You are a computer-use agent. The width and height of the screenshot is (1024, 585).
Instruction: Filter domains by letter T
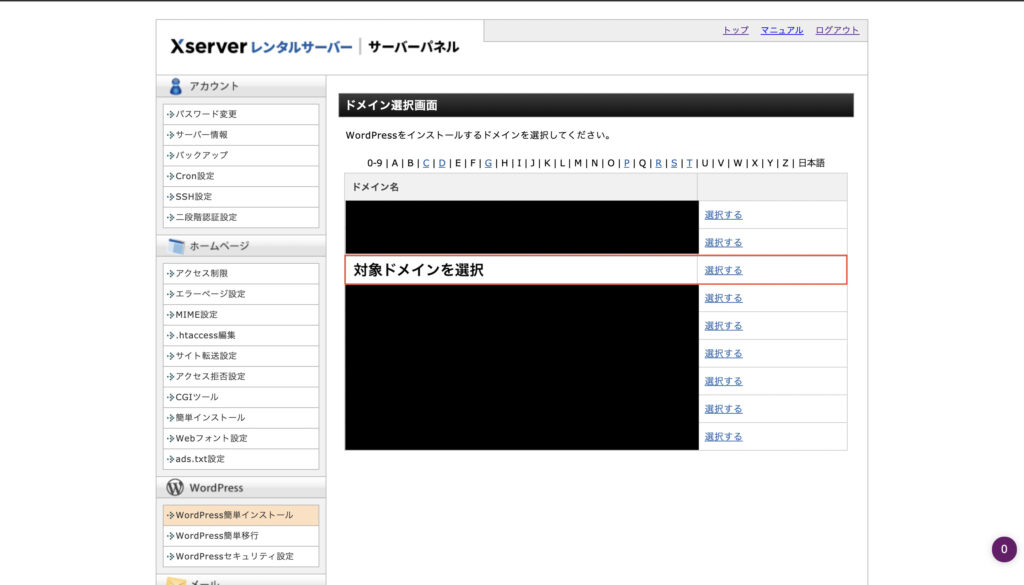(689, 163)
